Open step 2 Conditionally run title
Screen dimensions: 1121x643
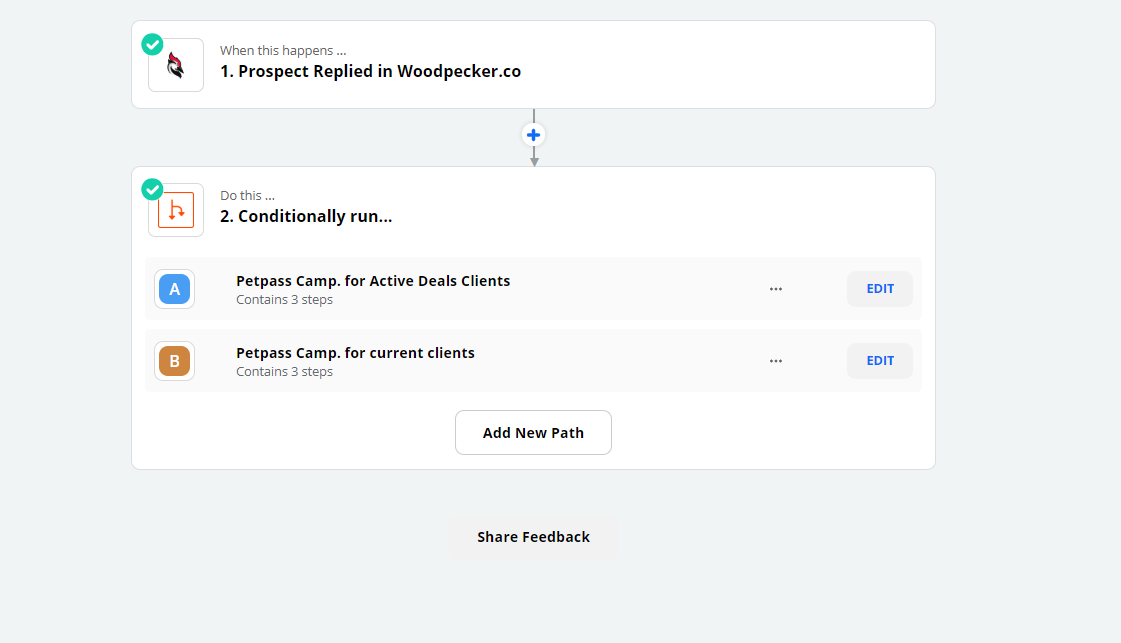[306, 217]
